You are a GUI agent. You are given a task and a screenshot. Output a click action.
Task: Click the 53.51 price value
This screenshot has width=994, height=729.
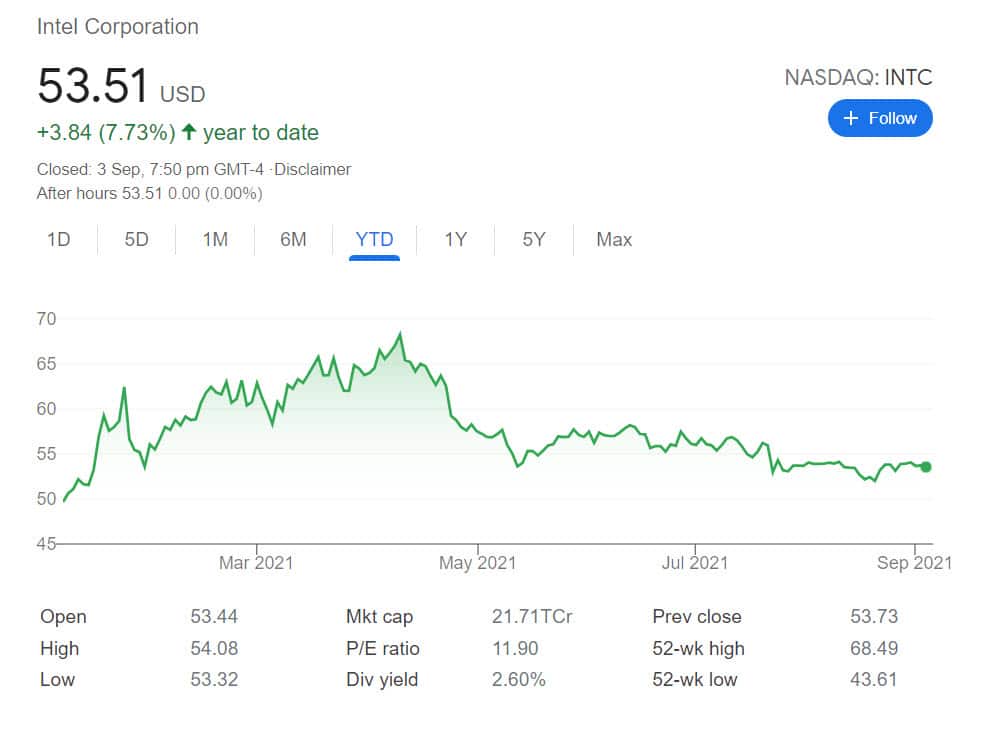(x=93, y=86)
